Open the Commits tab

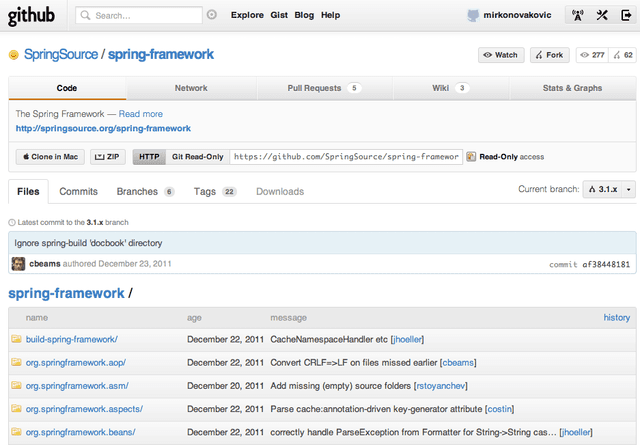coord(78,191)
